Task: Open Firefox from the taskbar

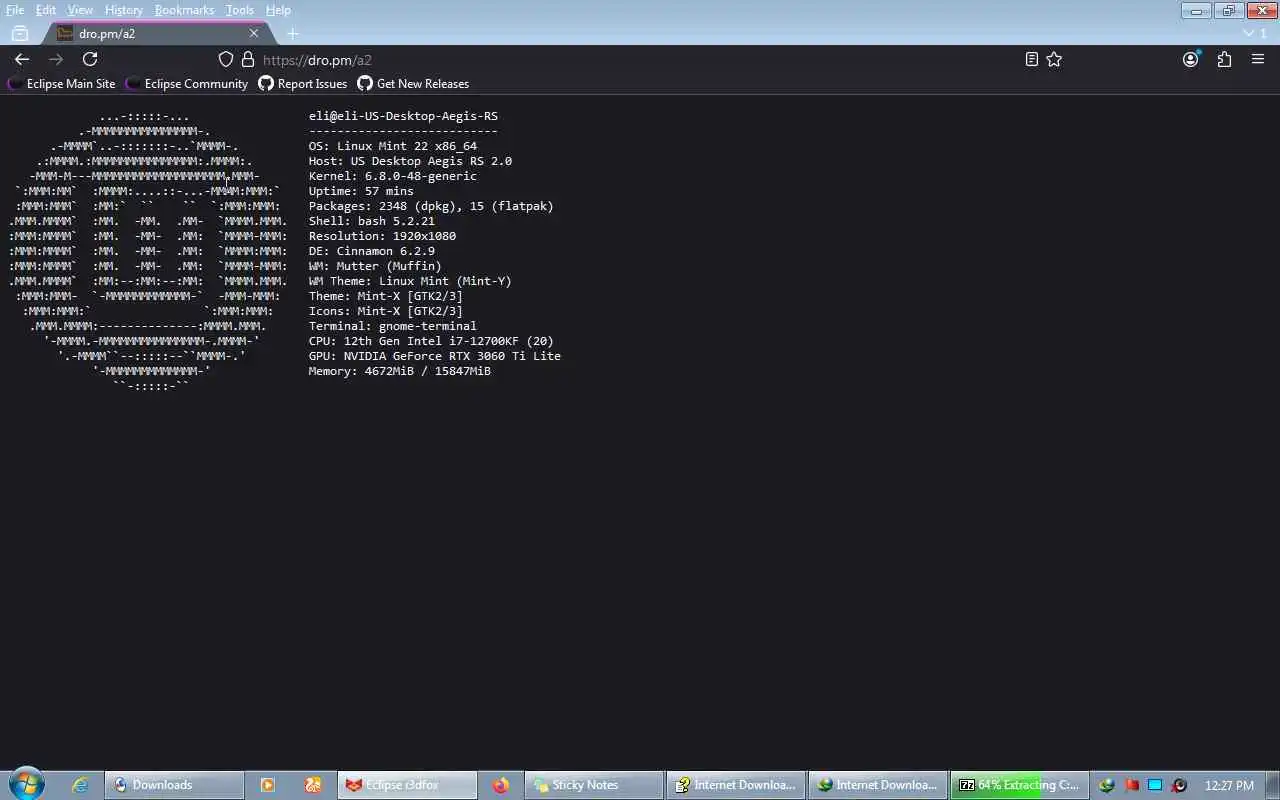Action: (500, 785)
